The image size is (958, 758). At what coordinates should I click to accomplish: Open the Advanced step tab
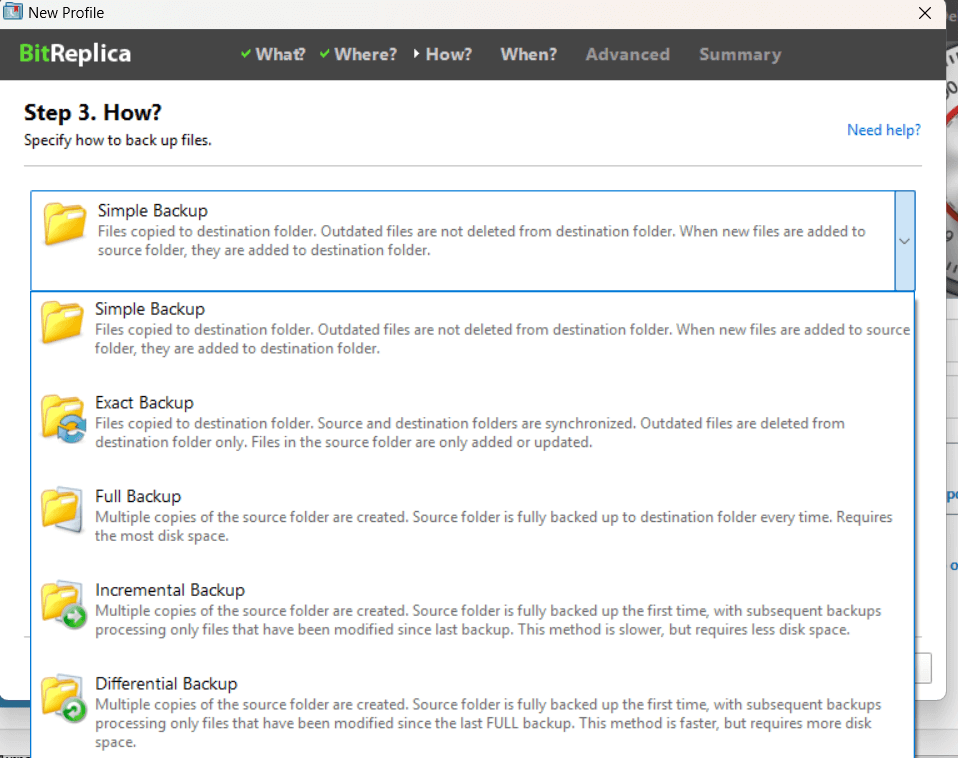click(627, 54)
